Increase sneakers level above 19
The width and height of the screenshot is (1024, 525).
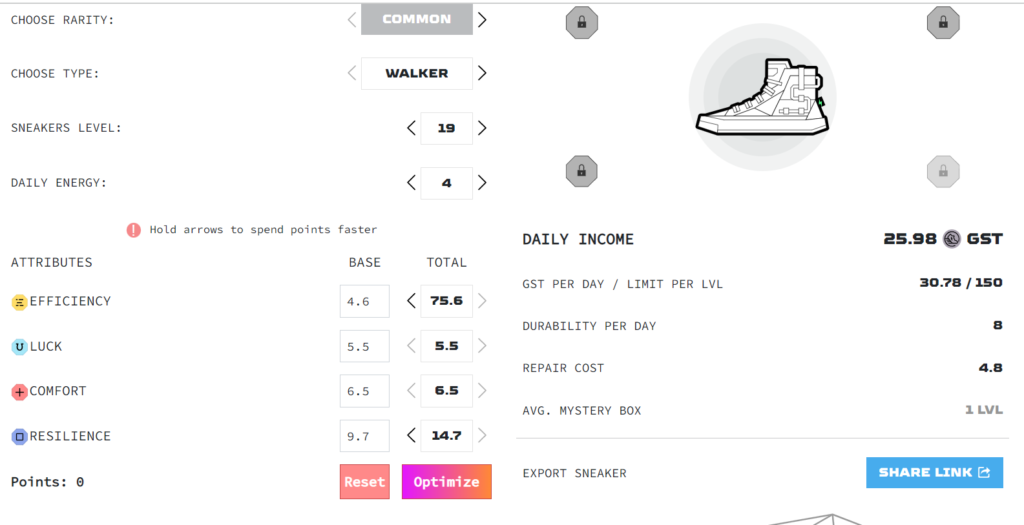click(482, 128)
